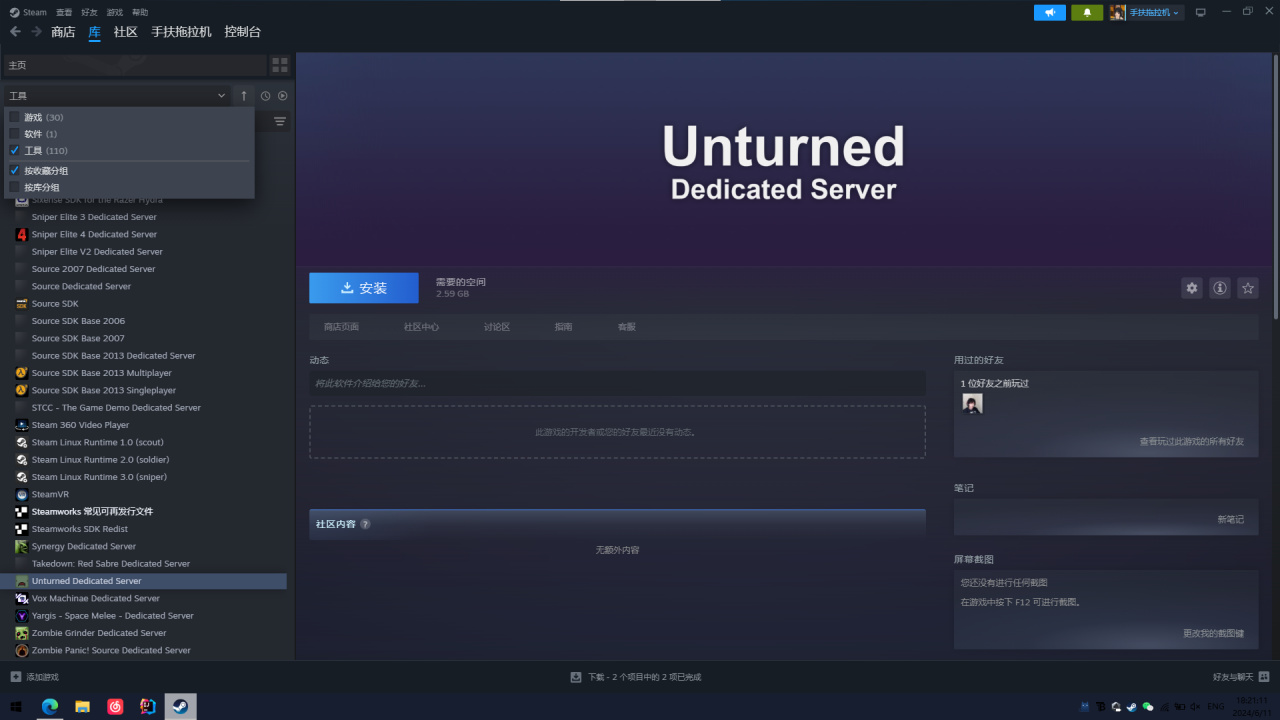
Task: Click the Source SDK icon
Action: click(x=22, y=304)
